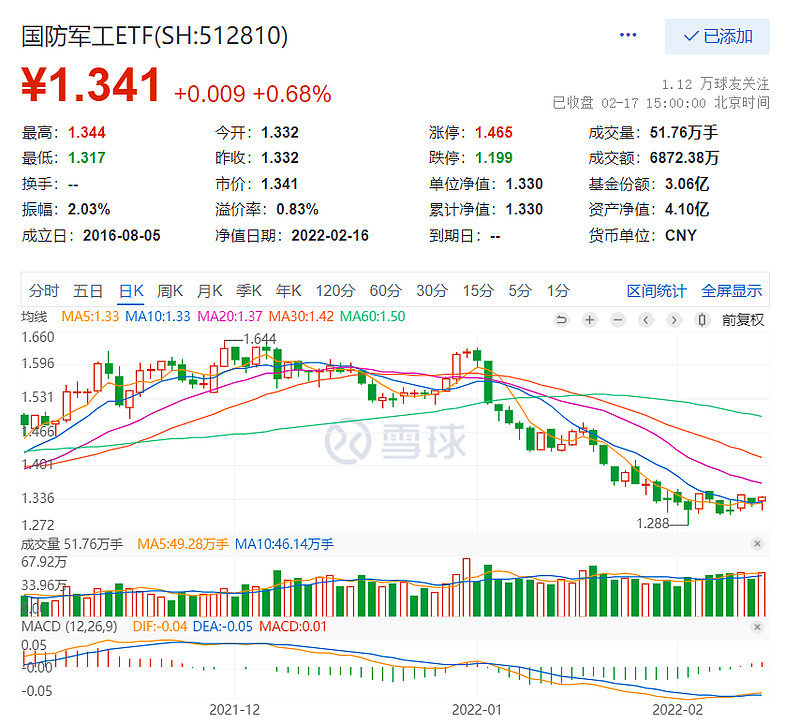
Task: Click the 成交额 6872.38万 value
Action: click(684, 158)
